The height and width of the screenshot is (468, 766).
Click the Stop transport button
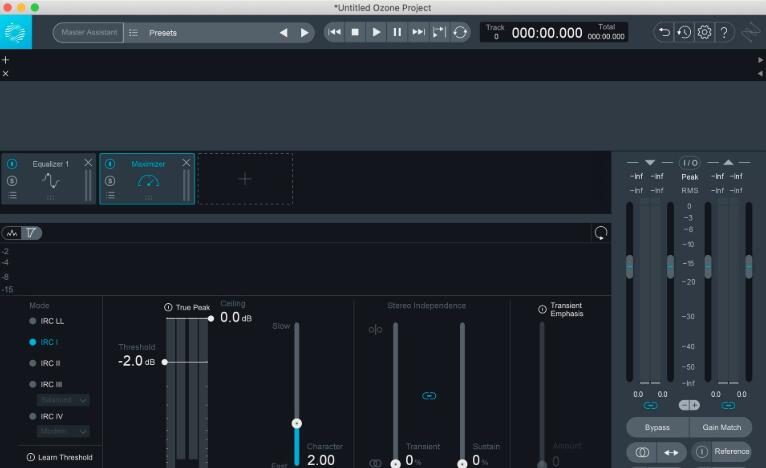[x=355, y=32]
